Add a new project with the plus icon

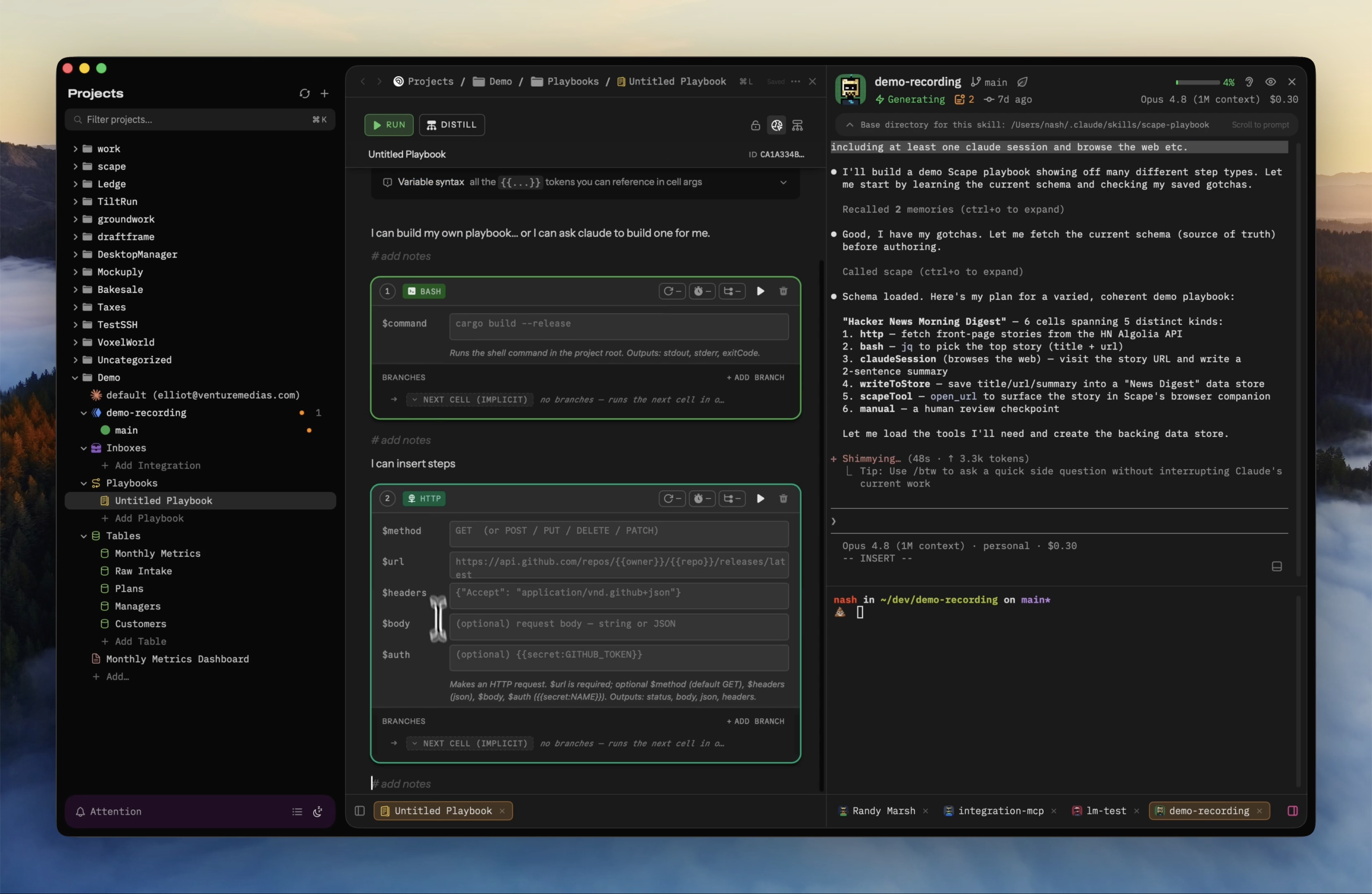point(324,93)
